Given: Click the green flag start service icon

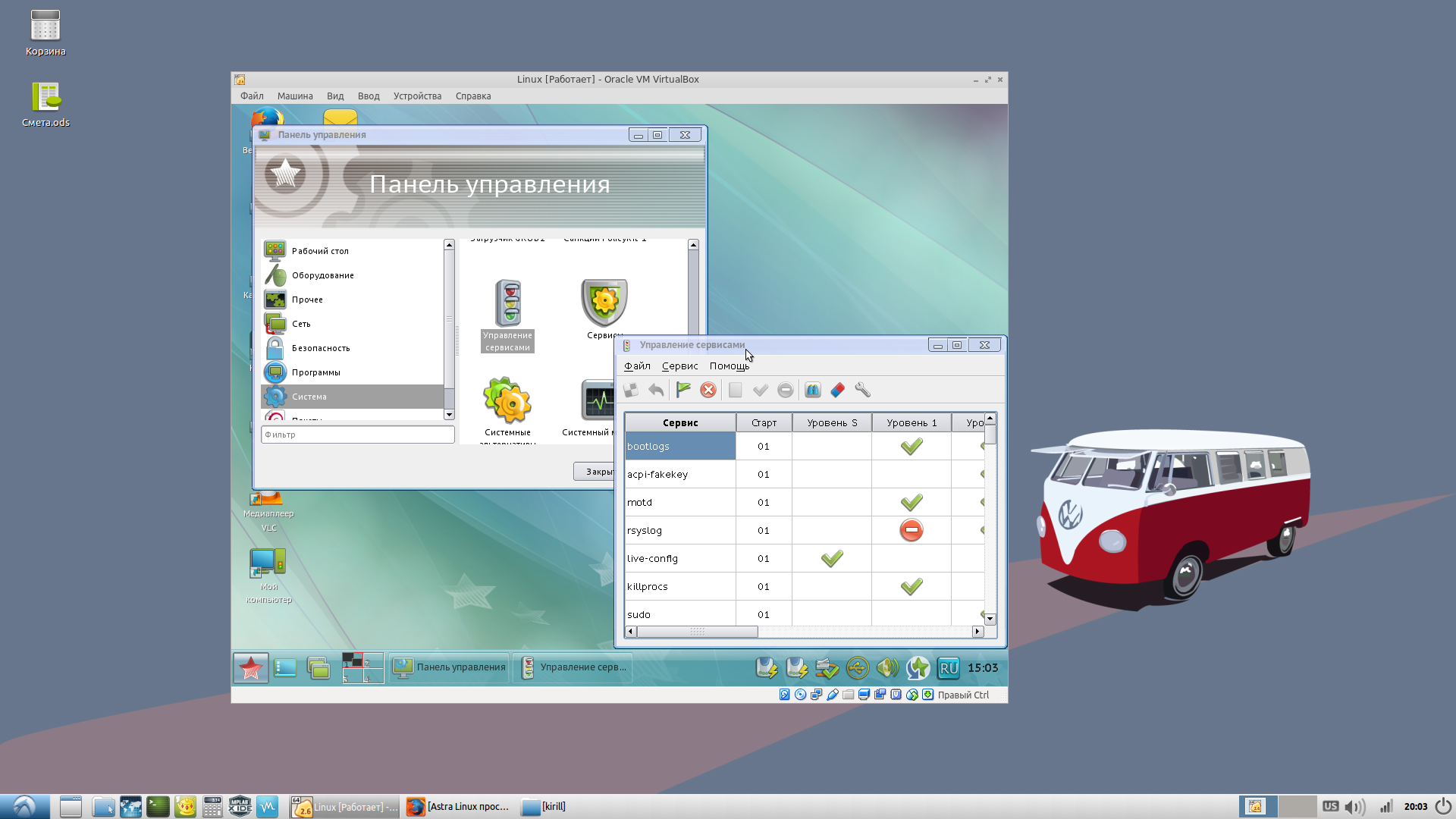Looking at the screenshot, I should point(683,390).
